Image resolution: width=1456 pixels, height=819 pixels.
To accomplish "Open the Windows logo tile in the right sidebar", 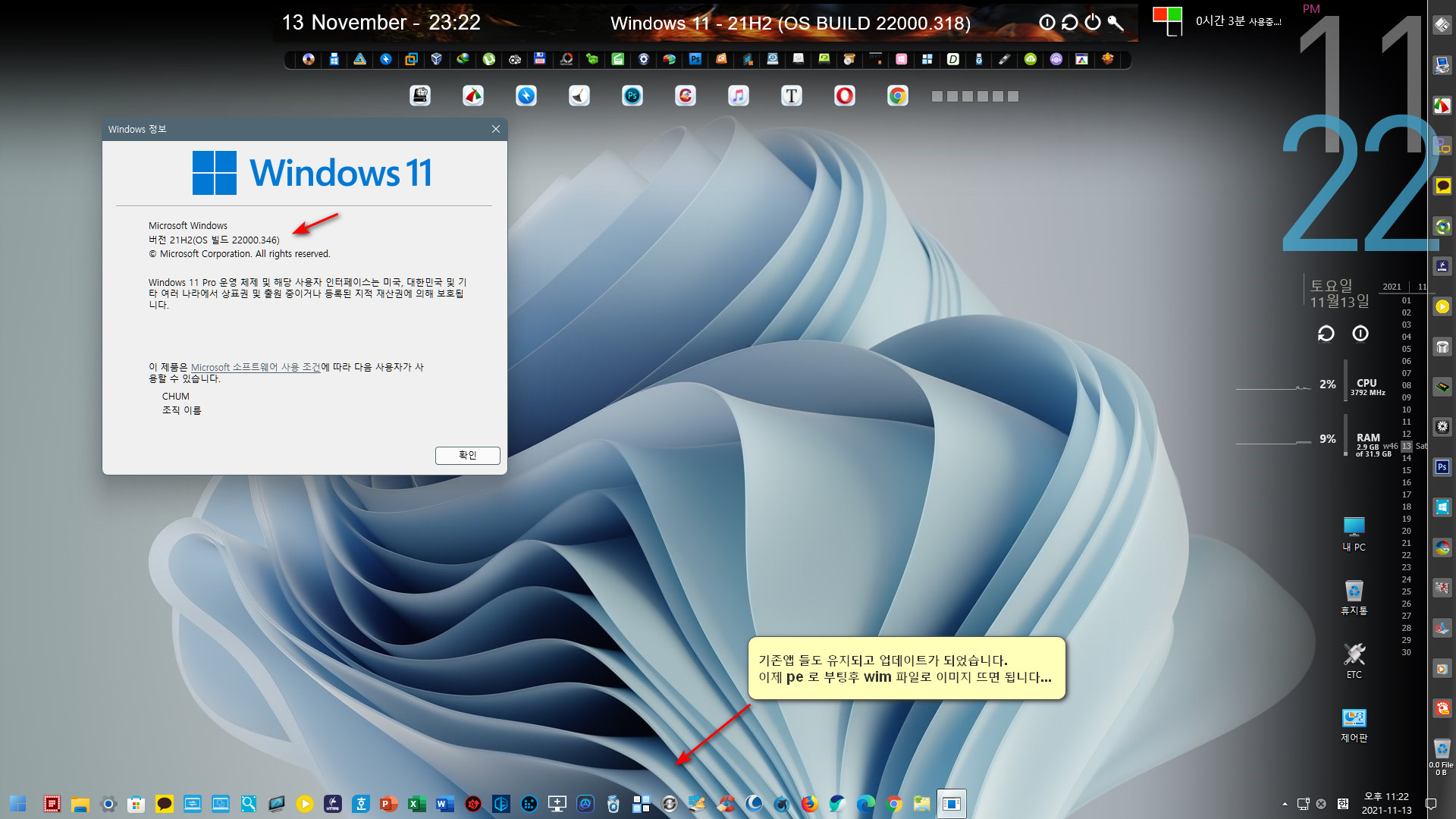I will pos(1442,507).
